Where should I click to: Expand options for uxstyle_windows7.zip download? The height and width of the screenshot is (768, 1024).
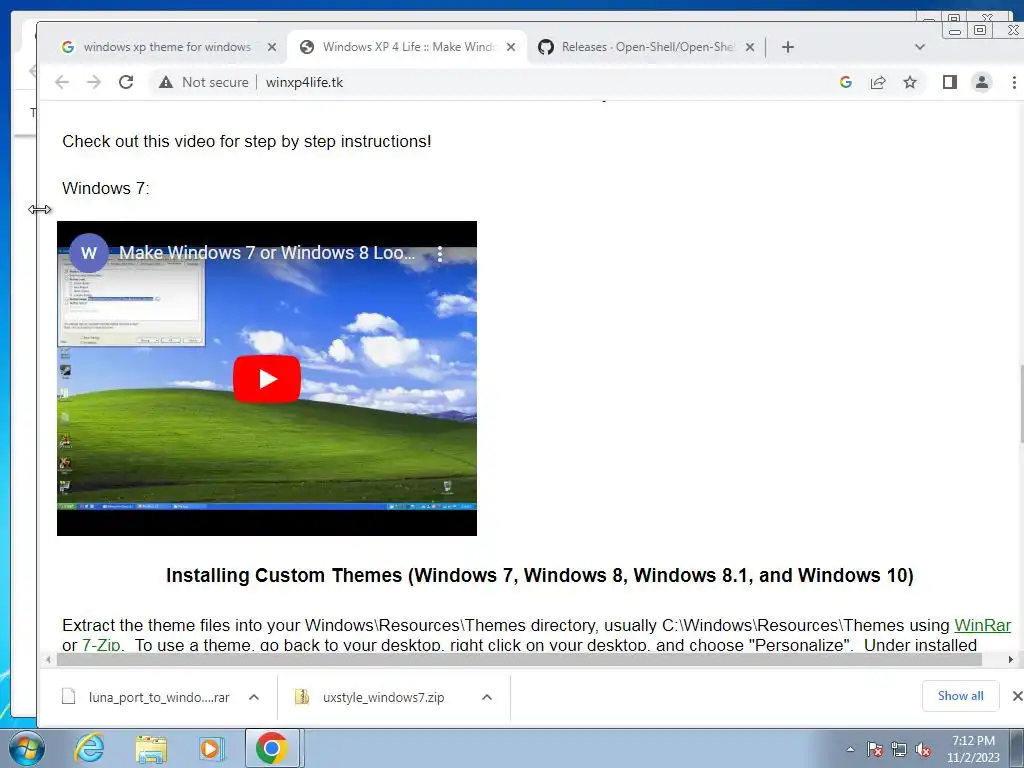tap(487, 697)
